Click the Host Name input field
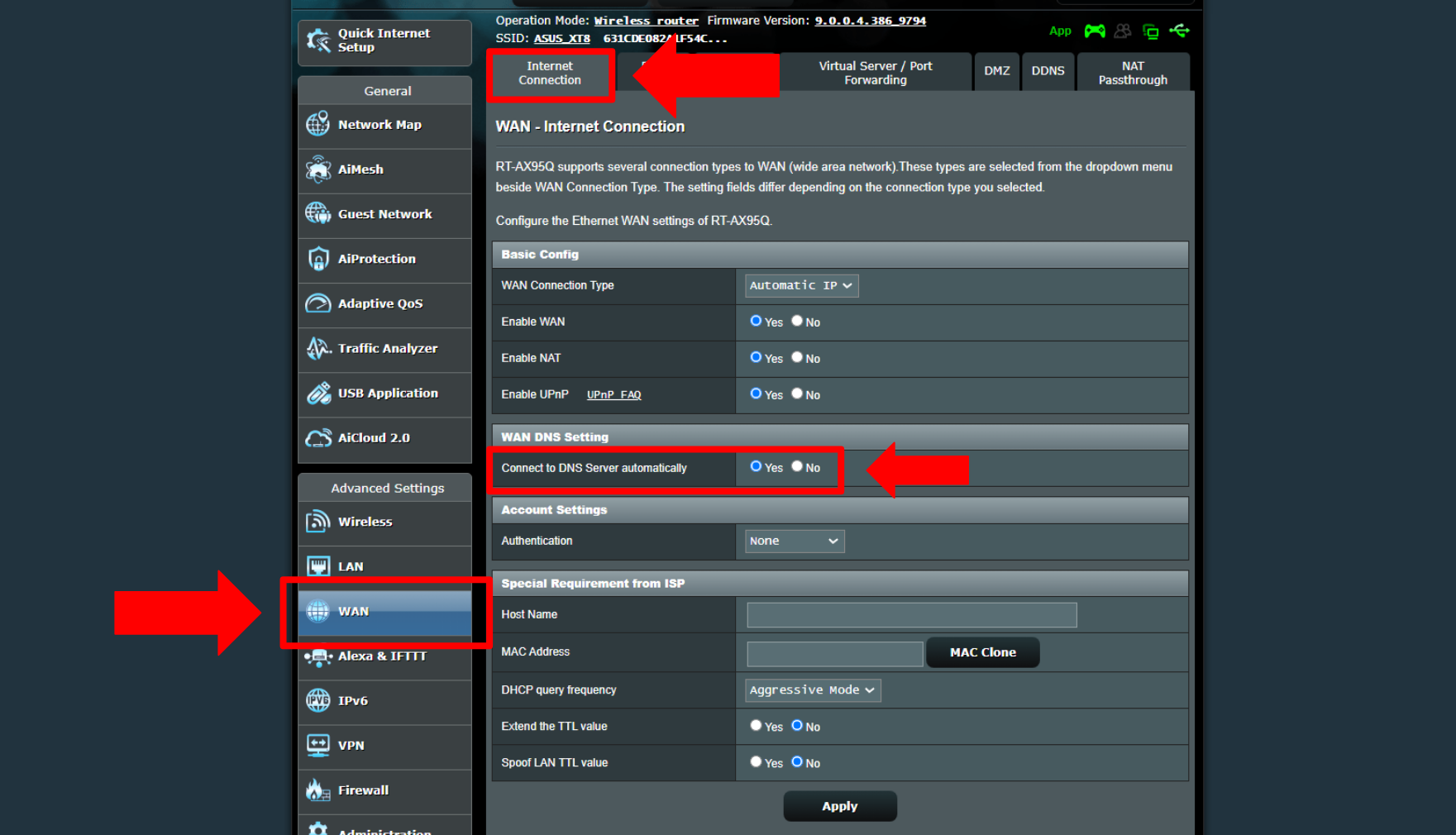 point(911,614)
